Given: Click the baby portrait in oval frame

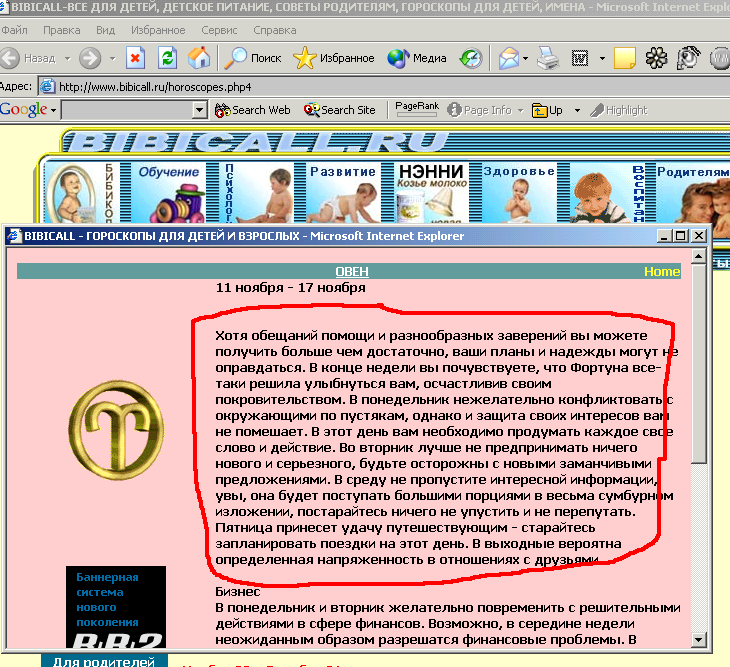Looking at the screenshot, I should click(71, 193).
